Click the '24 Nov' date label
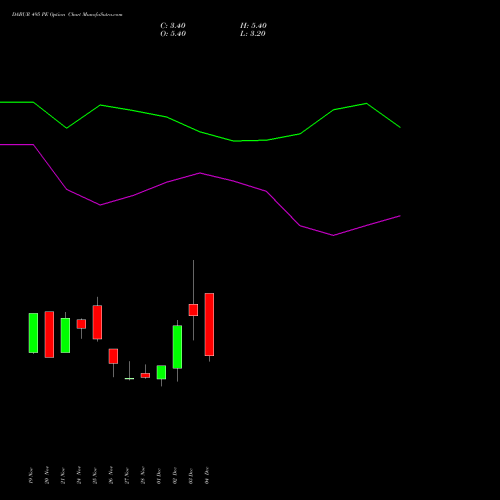500x500 pixels. click(79, 476)
